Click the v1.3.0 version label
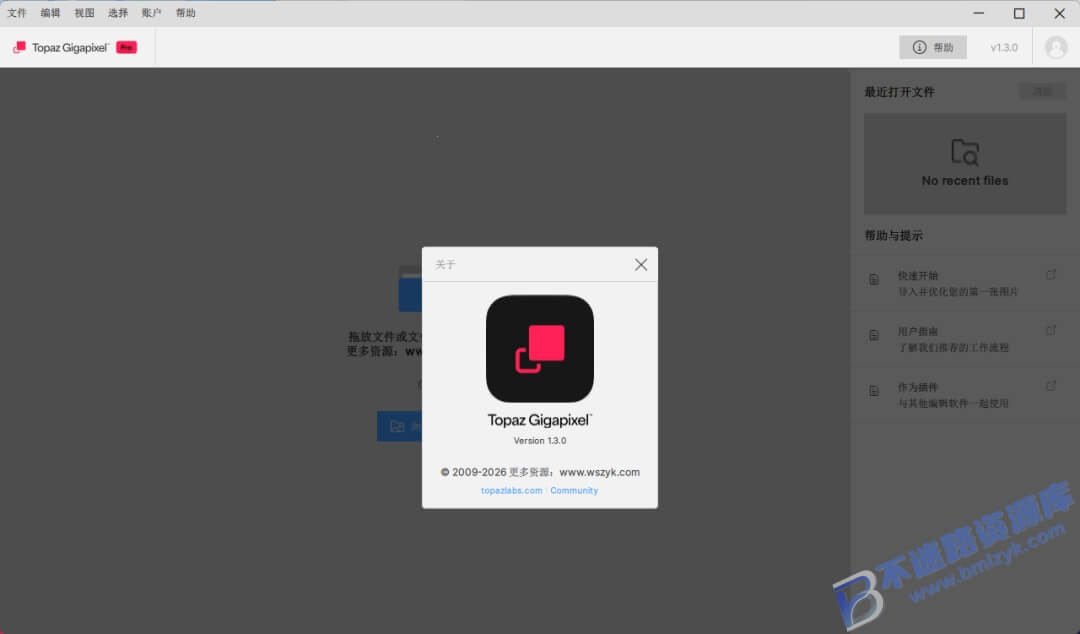 click(1004, 48)
